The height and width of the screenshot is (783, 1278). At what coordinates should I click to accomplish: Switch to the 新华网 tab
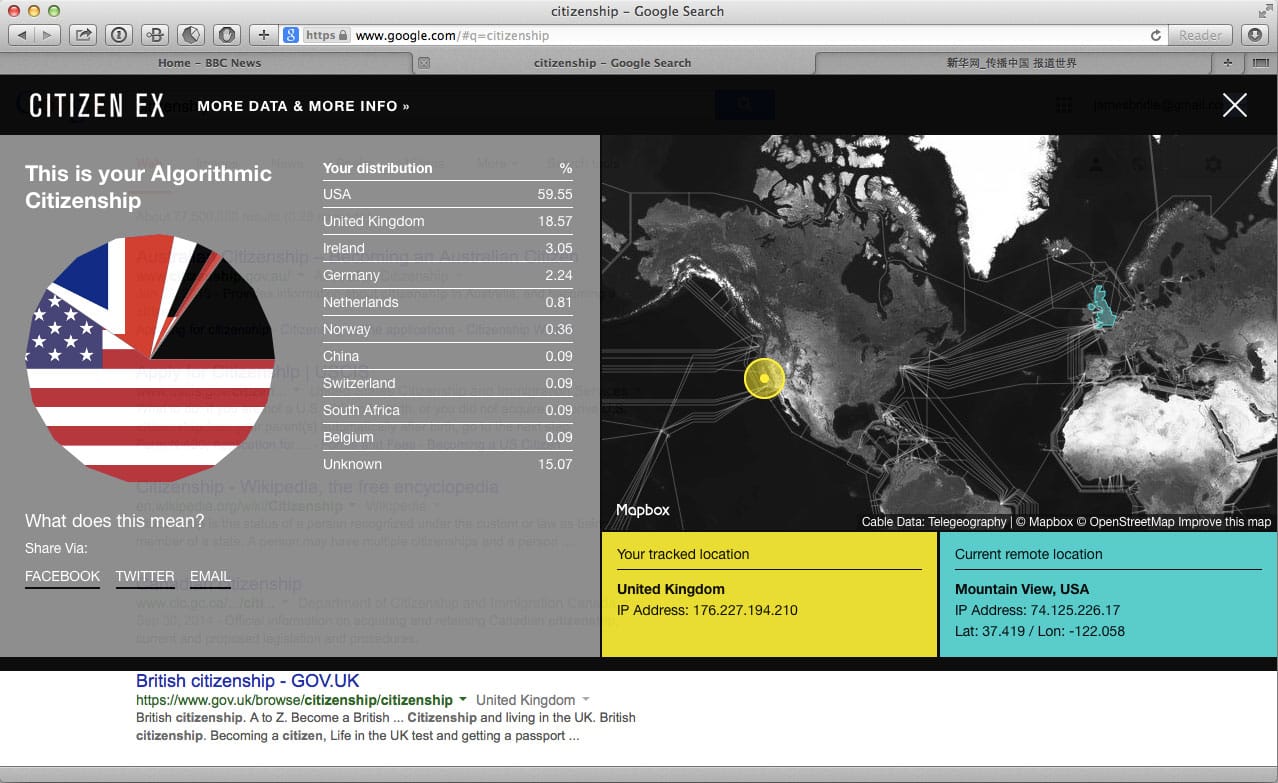[x=1011, y=62]
